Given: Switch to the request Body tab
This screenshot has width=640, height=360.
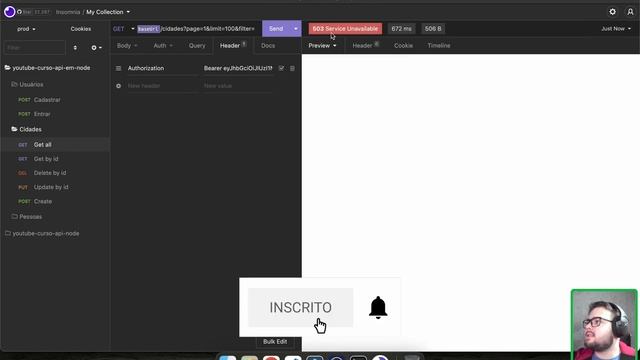Looking at the screenshot, I should (127, 46).
